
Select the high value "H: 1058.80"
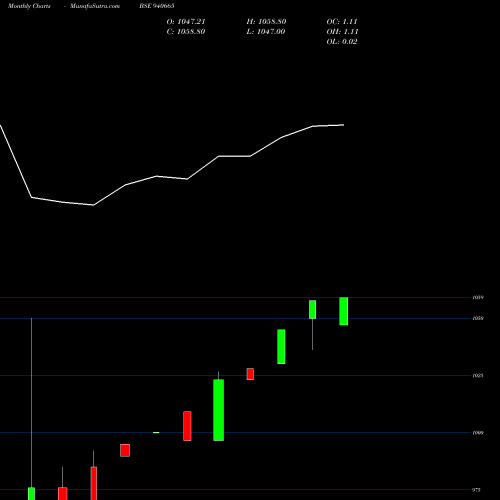point(266,22)
